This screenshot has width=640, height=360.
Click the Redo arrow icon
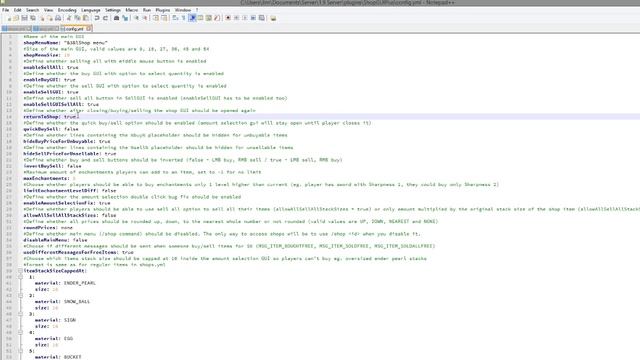105,18
